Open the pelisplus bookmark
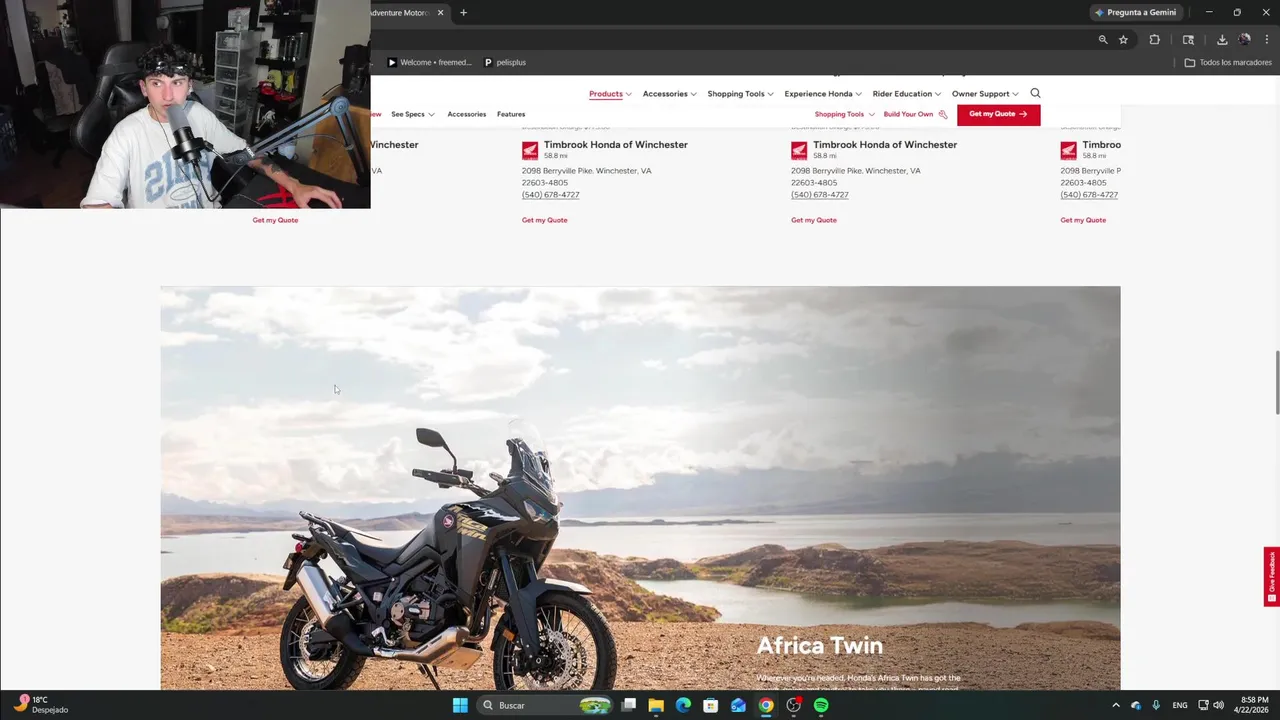Viewport: 1280px width, 720px height. click(x=504, y=62)
